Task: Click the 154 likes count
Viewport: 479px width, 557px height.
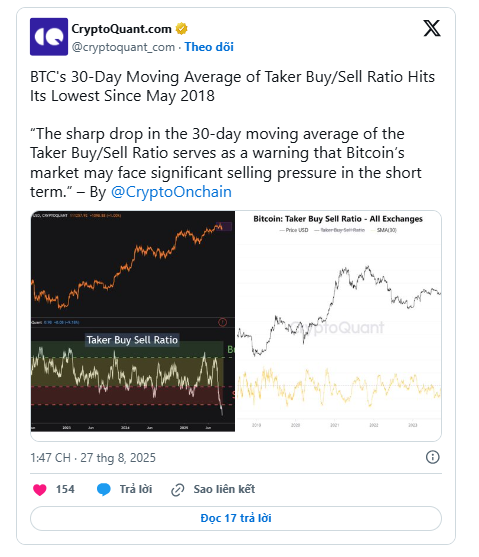Action: tap(65, 489)
